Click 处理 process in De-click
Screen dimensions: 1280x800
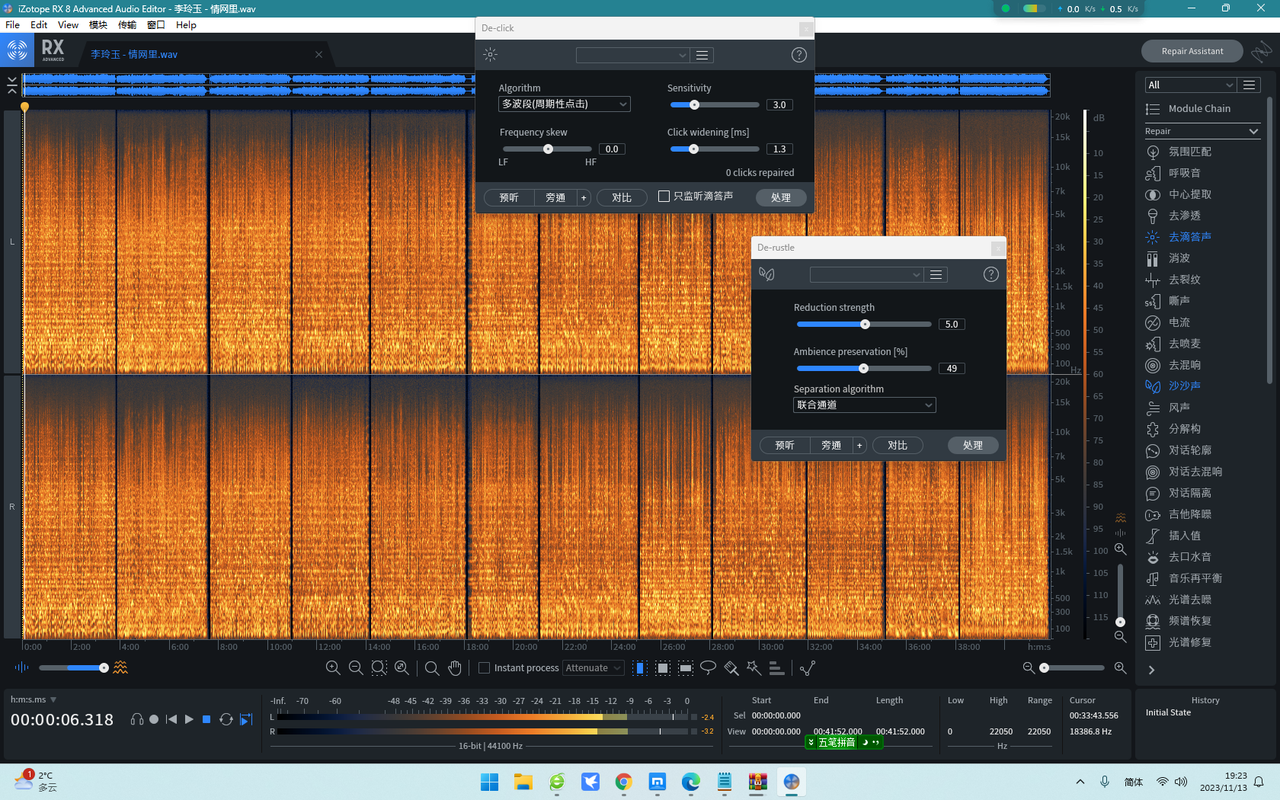coord(781,197)
